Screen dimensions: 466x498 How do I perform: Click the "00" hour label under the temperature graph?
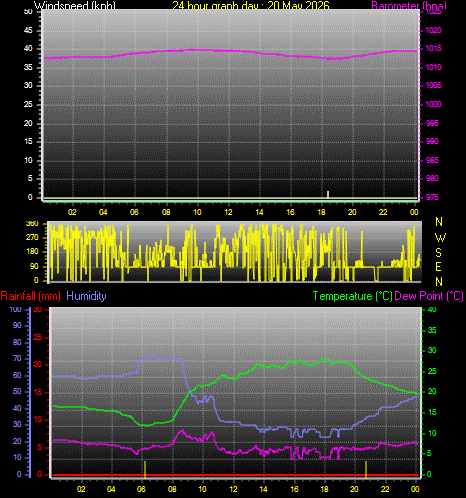tap(415, 489)
